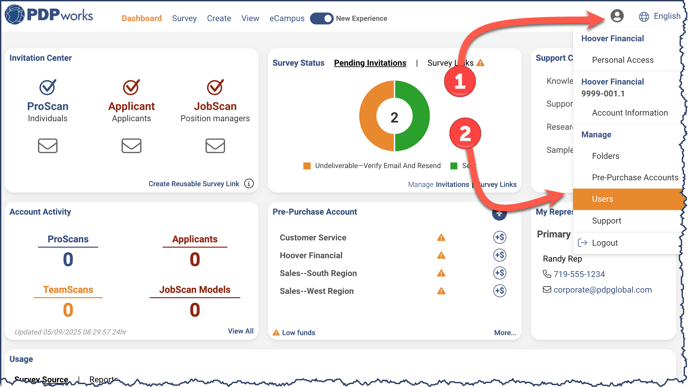Click the Low funds warning icon

click(276, 333)
